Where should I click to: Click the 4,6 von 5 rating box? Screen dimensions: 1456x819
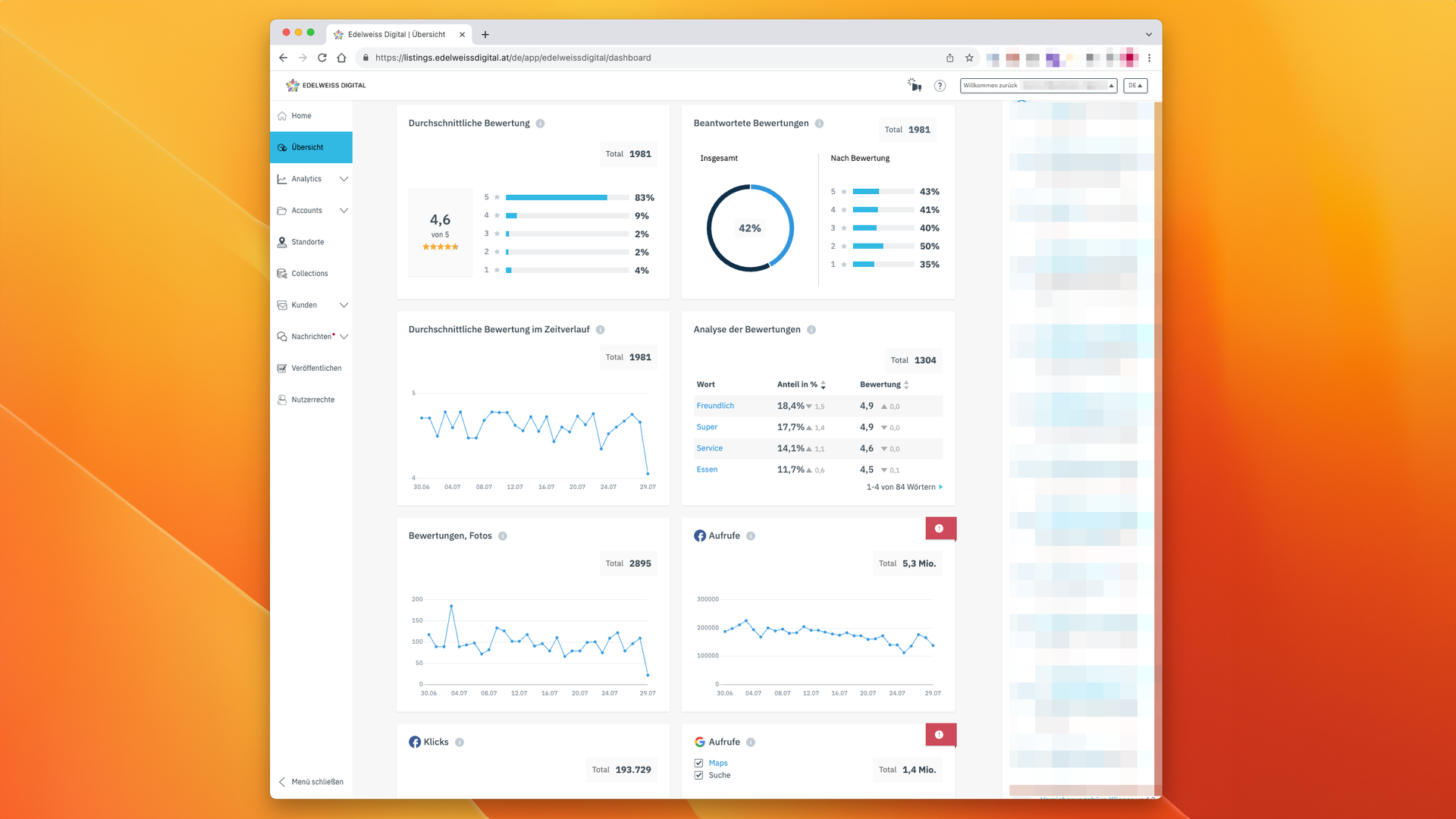[x=440, y=232]
